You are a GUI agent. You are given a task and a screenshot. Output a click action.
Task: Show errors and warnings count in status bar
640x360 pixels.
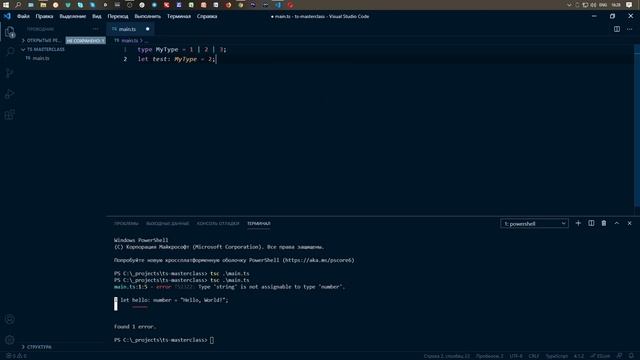16,356
